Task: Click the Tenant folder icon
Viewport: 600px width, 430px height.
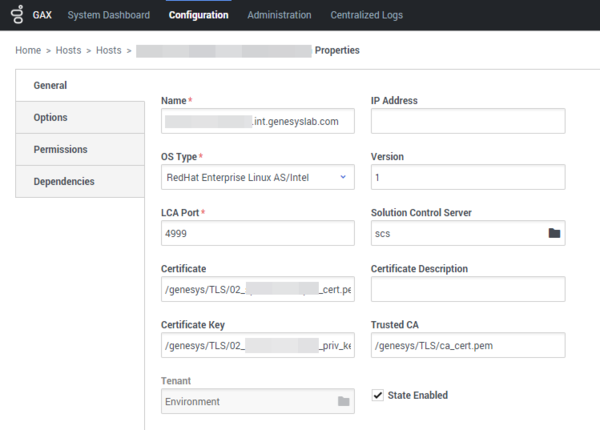Action: coord(343,401)
